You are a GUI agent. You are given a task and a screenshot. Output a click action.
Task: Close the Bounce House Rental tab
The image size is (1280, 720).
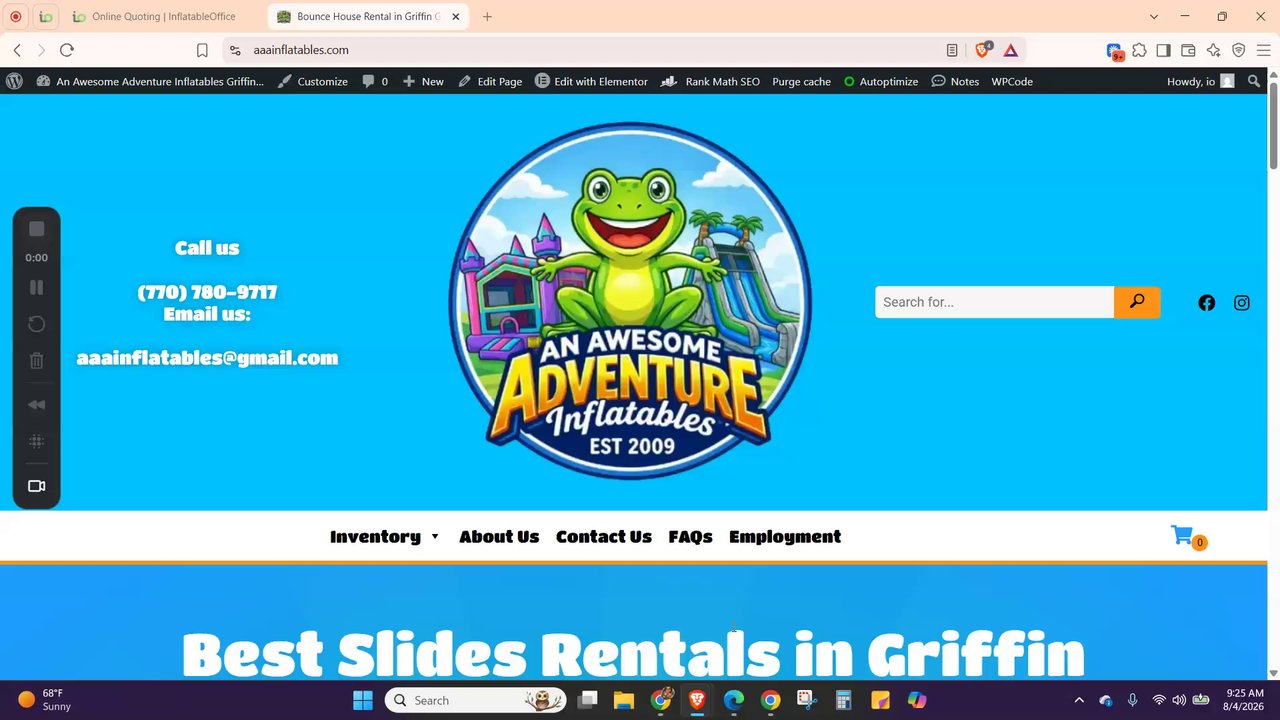pos(456,17)
